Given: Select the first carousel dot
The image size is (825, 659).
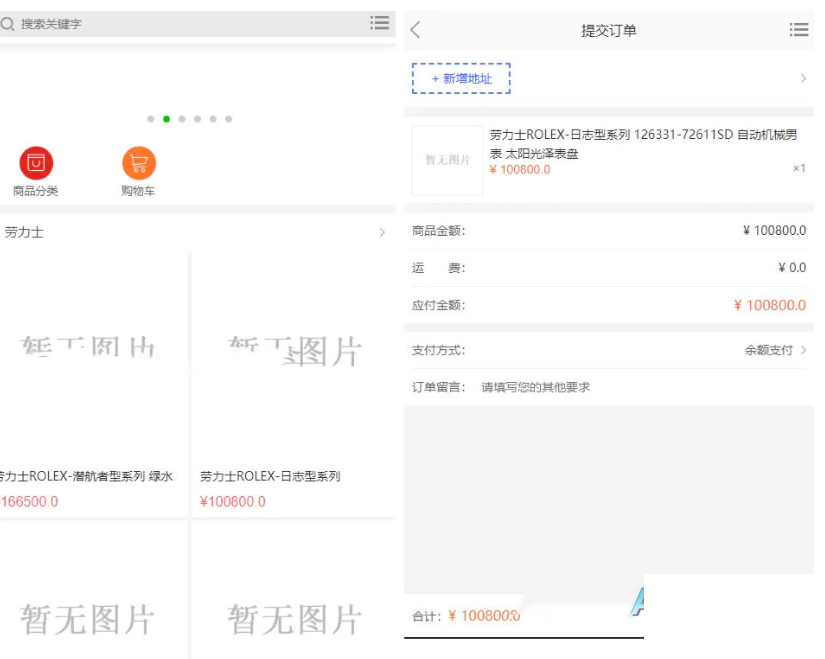Looking at the screenshot, I should click(x=151, y=119).
